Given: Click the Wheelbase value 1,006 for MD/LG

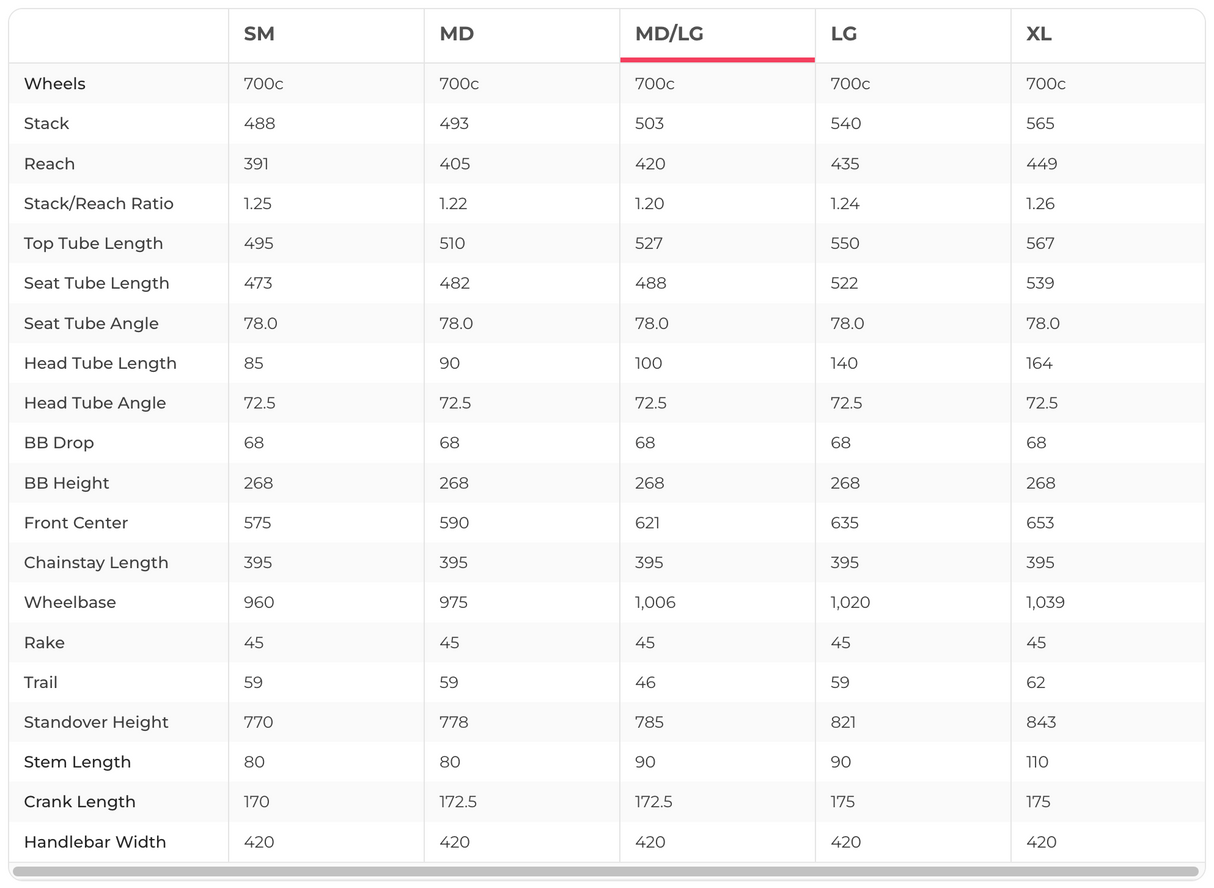Looking at the screenshot, I should click(x=655, y=603).
